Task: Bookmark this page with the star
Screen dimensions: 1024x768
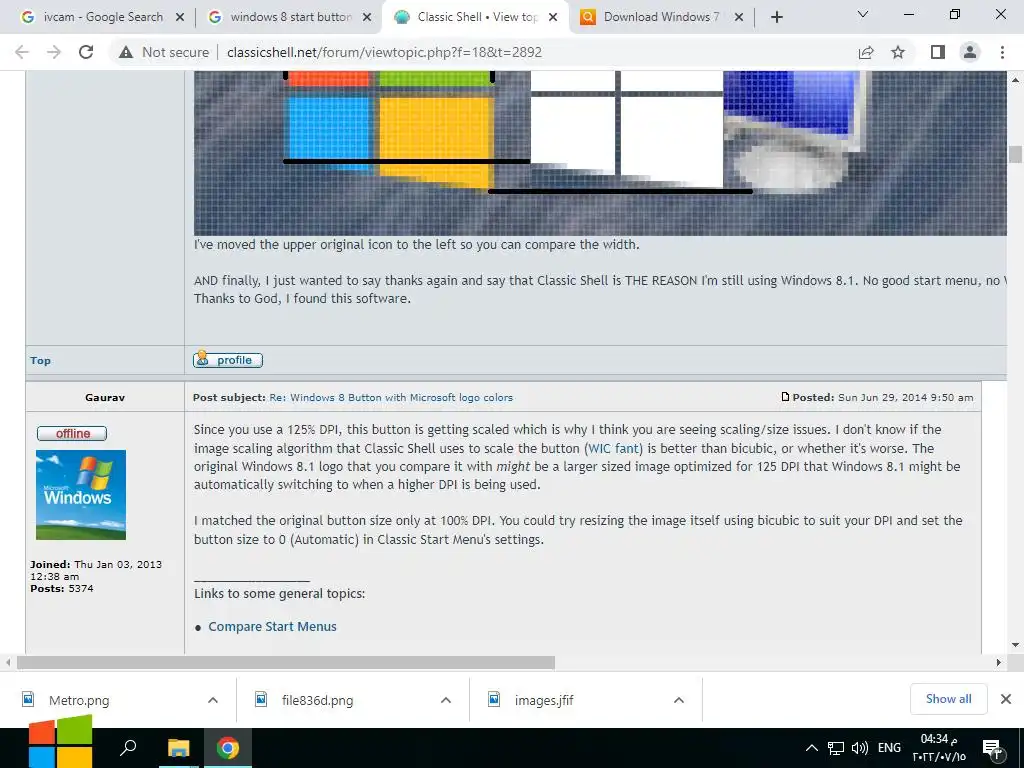Action: click(898, 52)
